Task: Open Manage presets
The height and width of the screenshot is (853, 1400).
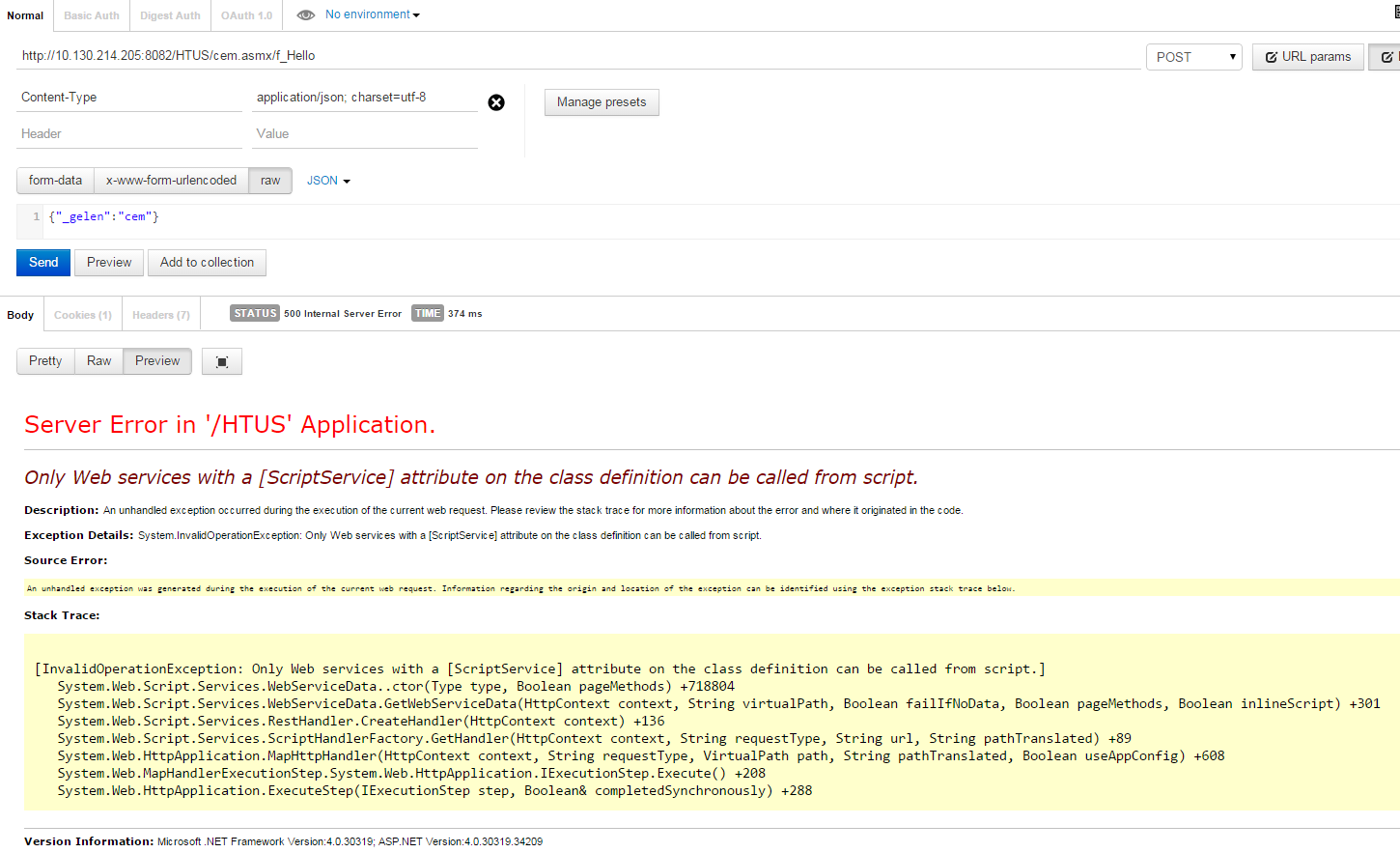Action: pyautogui.click(x=602, y=102)
